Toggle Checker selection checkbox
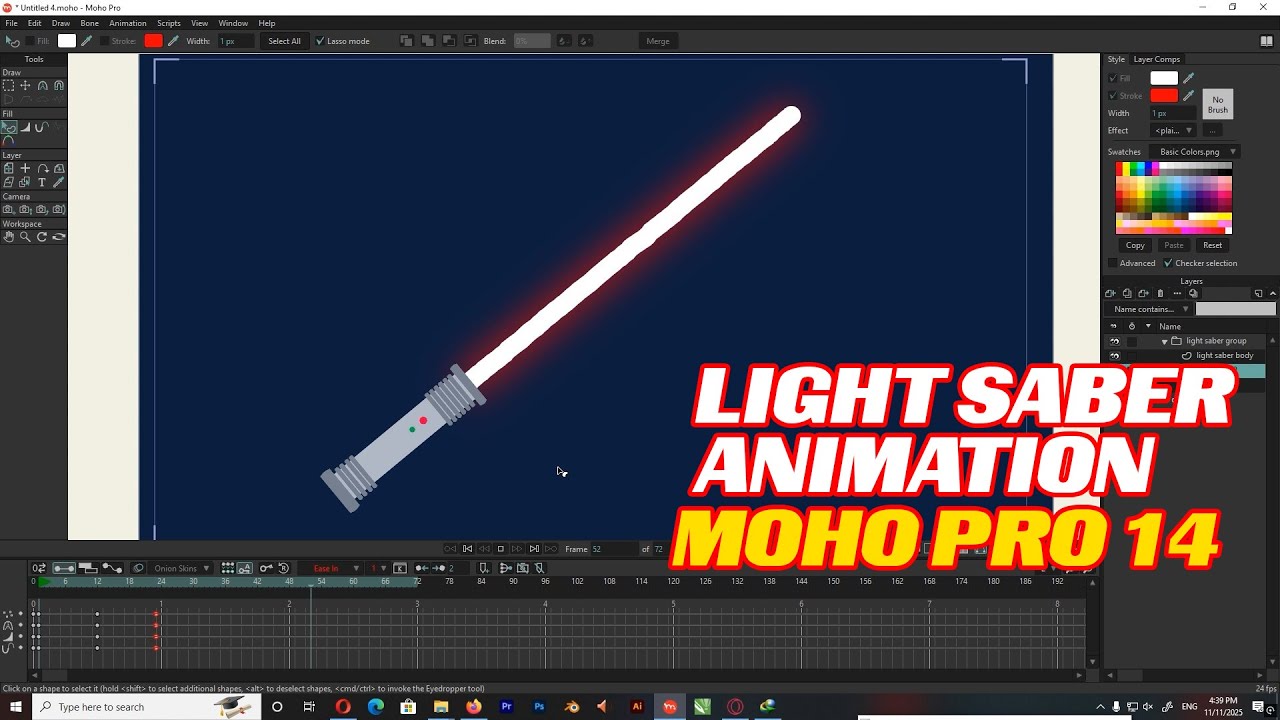Viewport: 1280px width, 720px height. coord(1168,263)
